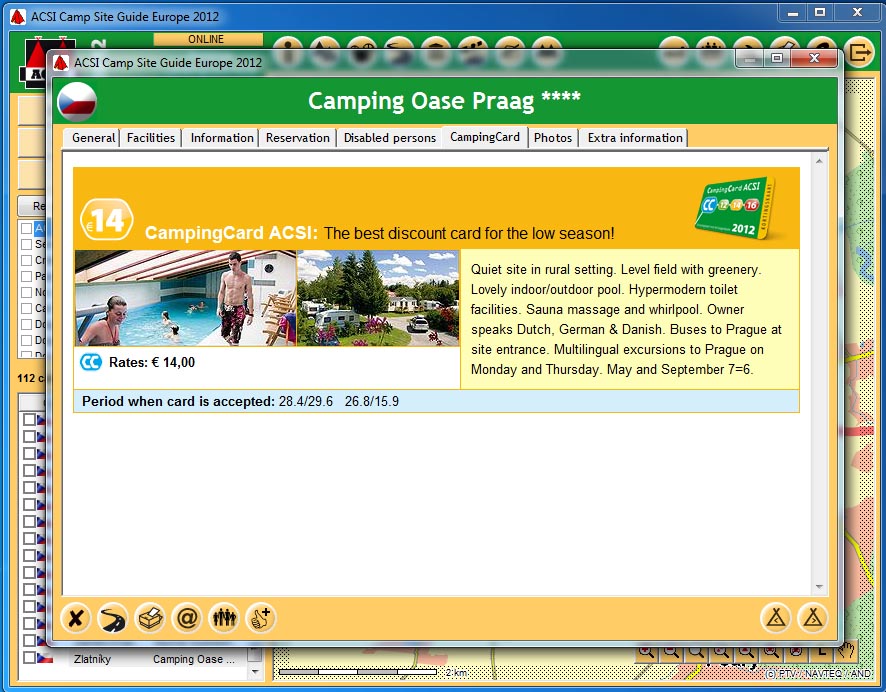The width and height of the screenshot is (886, 692).
Task: Click the 'Camping Oase Praag ****' heading
Action: [444, 101]
